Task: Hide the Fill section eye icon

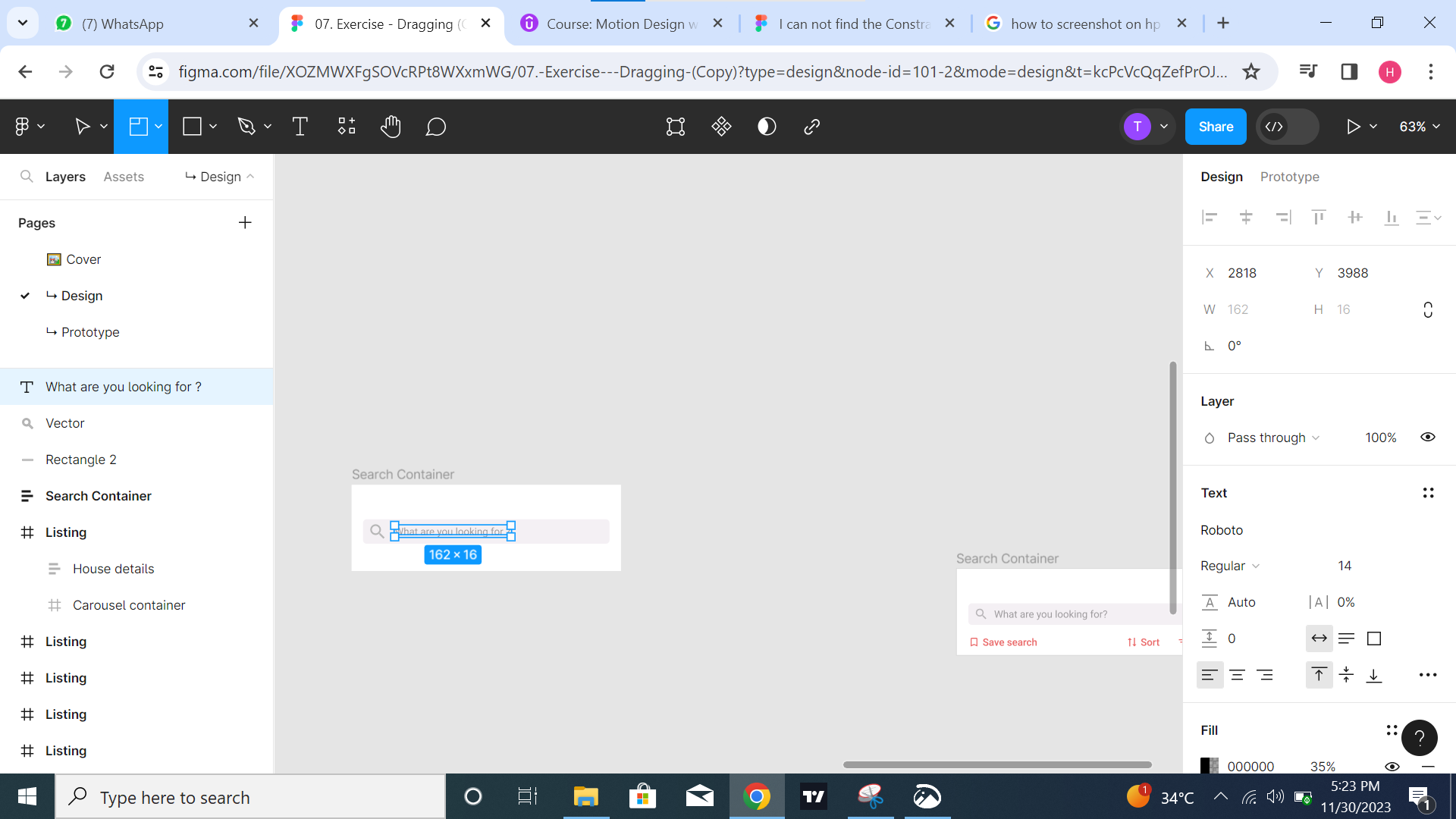Action: click(1393, 766)
